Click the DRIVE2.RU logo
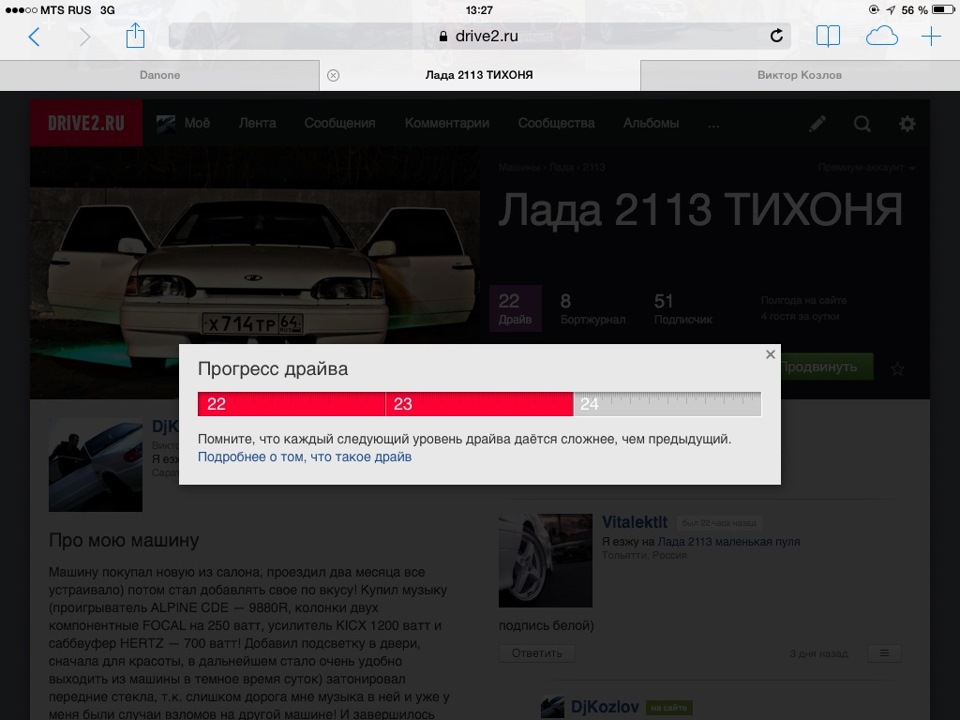Viewport: 960px width, 720px height. tap(86, 123)
